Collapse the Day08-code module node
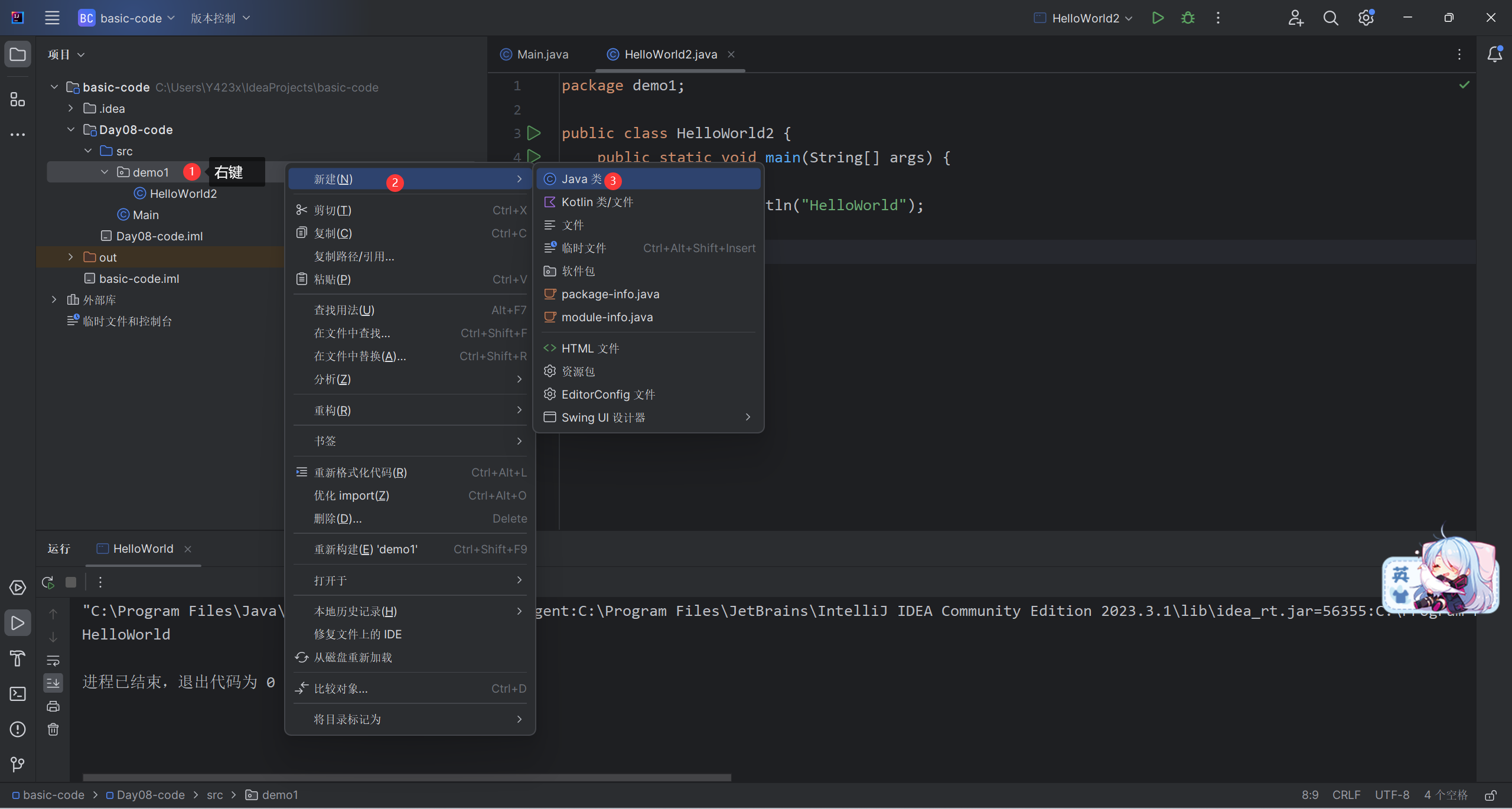The image size is (1512, 809). tap(70, 130)
